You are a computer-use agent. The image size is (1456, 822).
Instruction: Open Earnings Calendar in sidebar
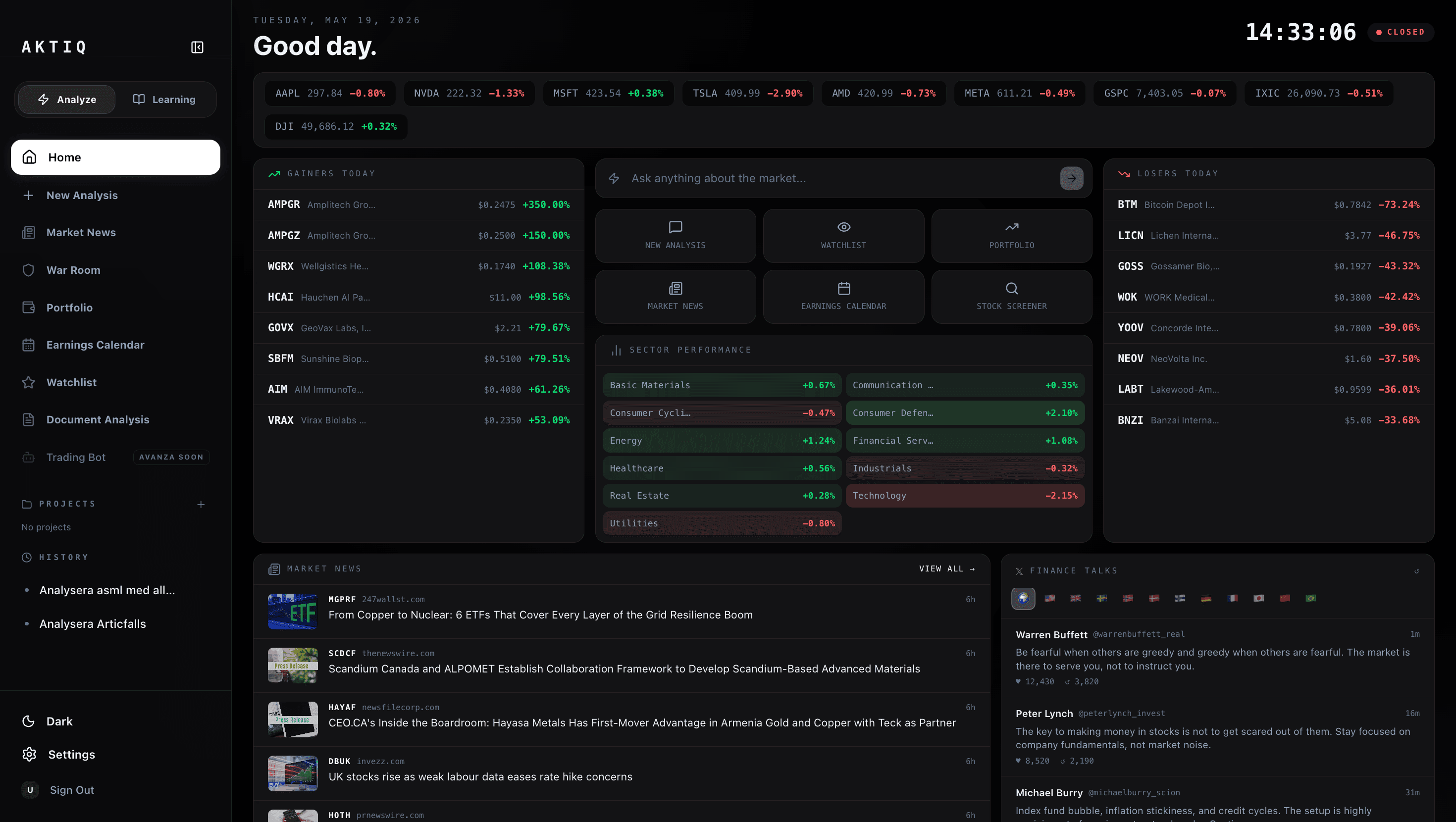(115, 345)
